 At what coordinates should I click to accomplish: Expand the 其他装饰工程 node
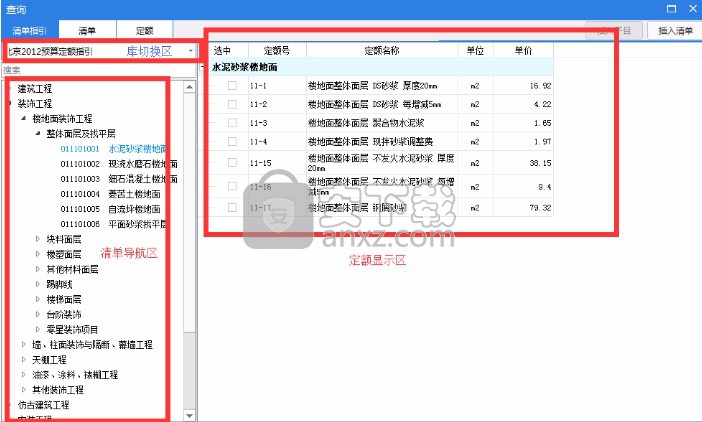pos(24,389)
